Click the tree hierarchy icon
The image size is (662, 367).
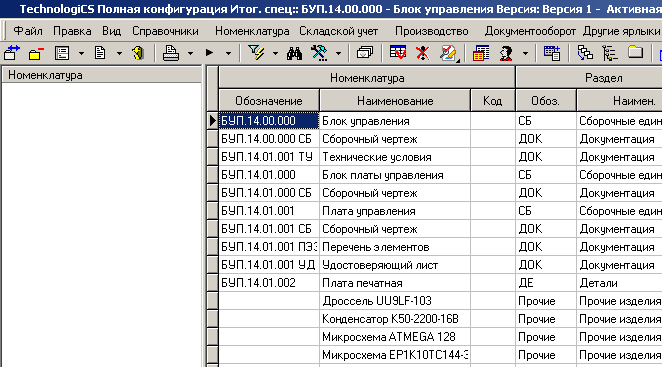click(610, 53)
